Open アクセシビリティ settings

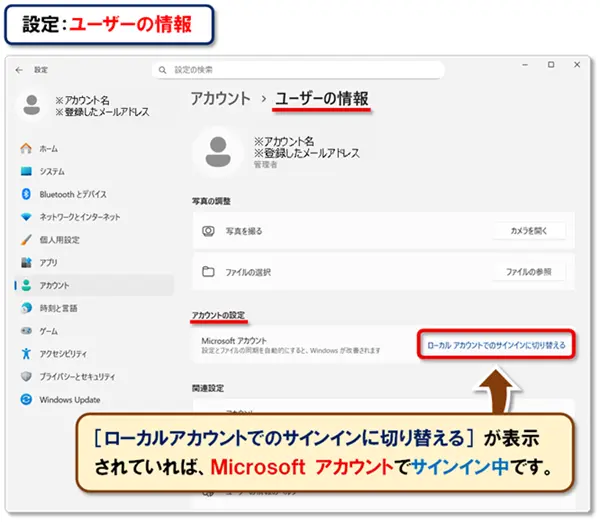coord(94,354)
